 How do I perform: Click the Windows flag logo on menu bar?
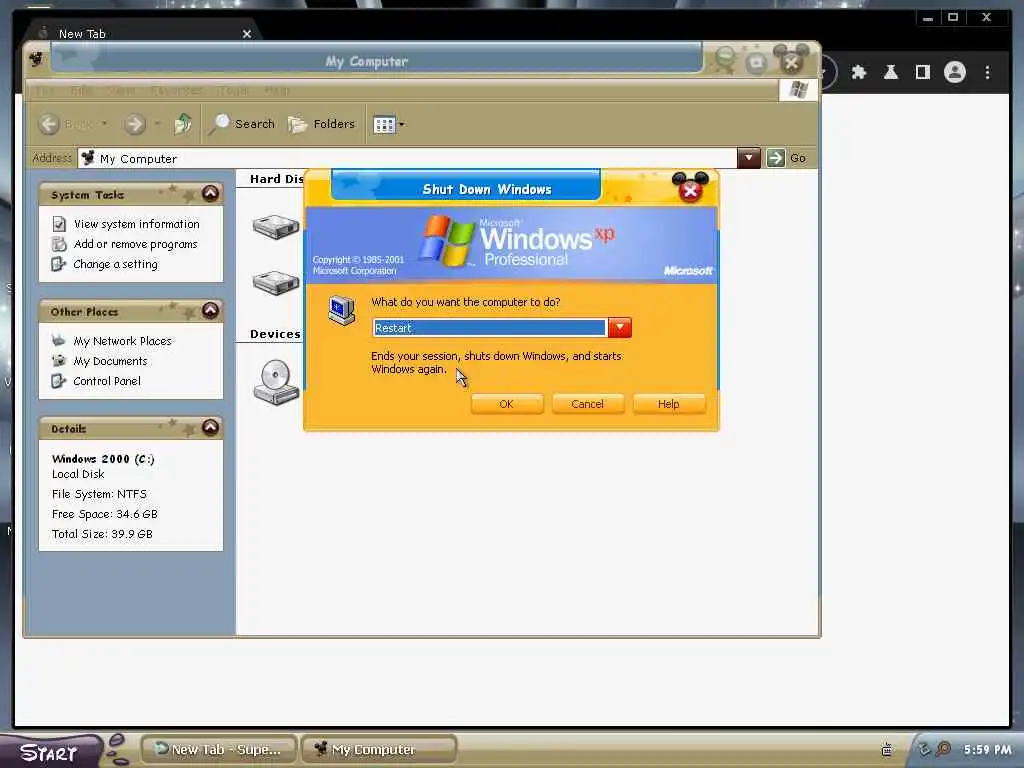tap(798, 89)
